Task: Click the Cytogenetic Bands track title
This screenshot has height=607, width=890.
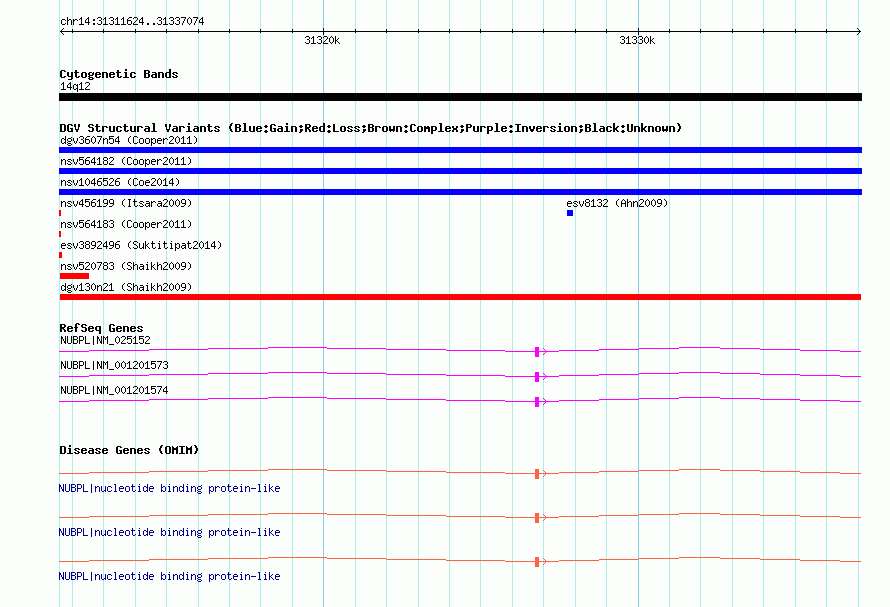Action: (x=119, y=74)
